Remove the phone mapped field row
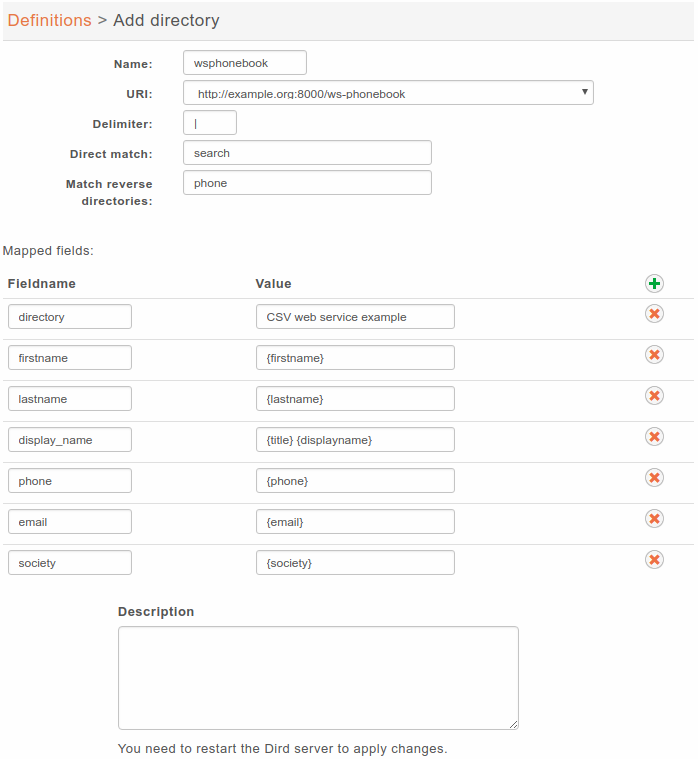 (x=654, y=478)
